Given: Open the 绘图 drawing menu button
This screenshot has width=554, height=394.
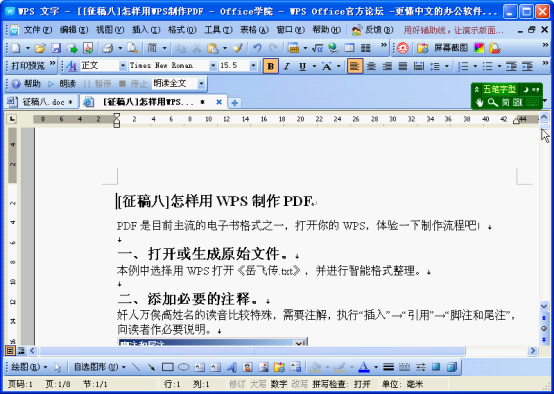Looking at the screenshot, I should point(29,367).
